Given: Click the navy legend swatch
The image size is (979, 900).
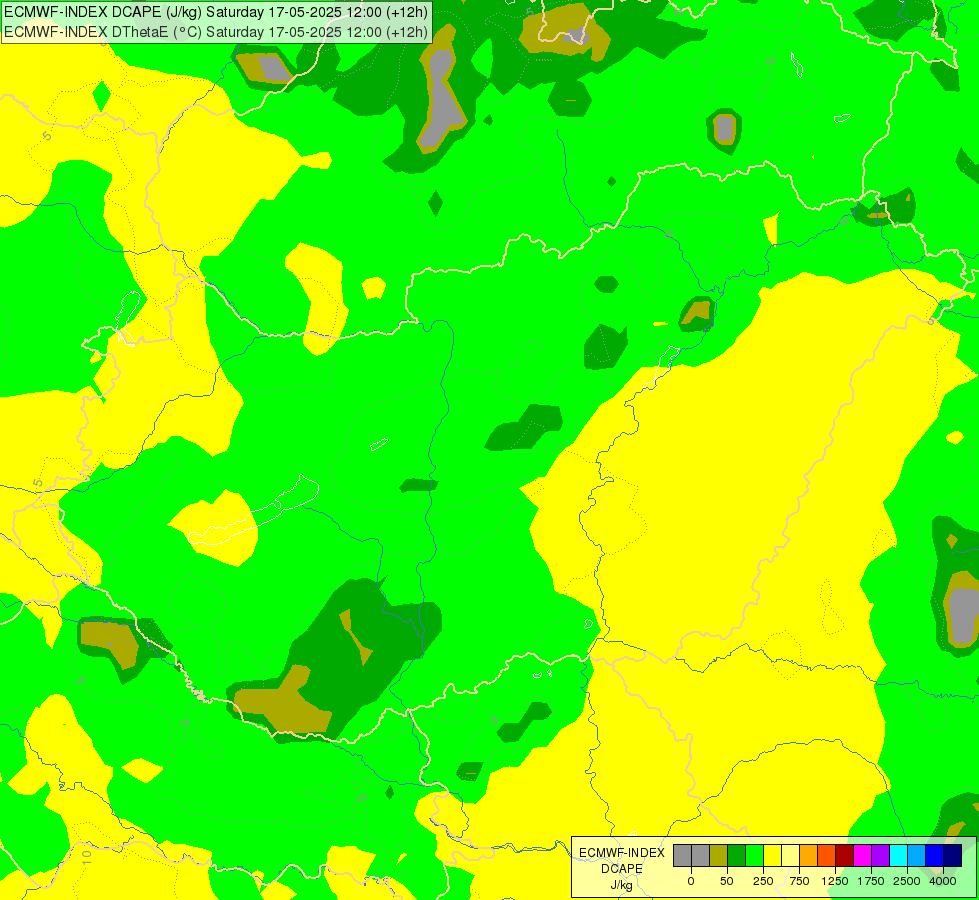Looking at the screenshot, I should click(x=953, y=856).
